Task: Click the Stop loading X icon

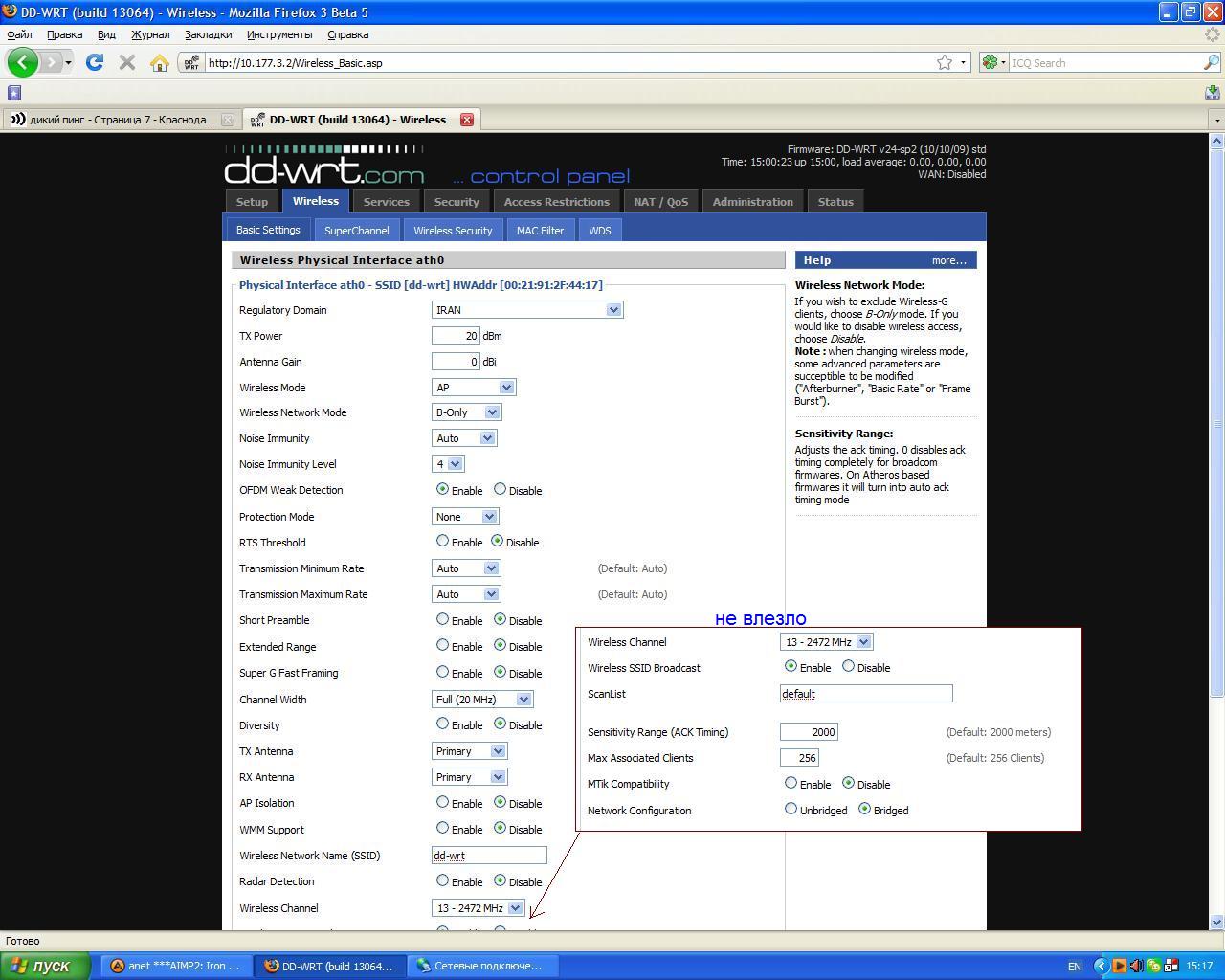Action: coord(126,62)
